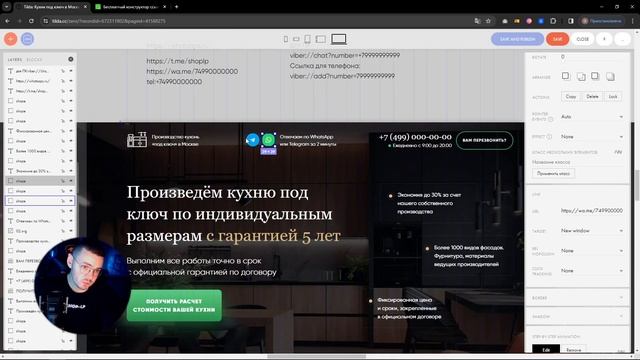Click the translate page icon

click(x=477, y=21)
